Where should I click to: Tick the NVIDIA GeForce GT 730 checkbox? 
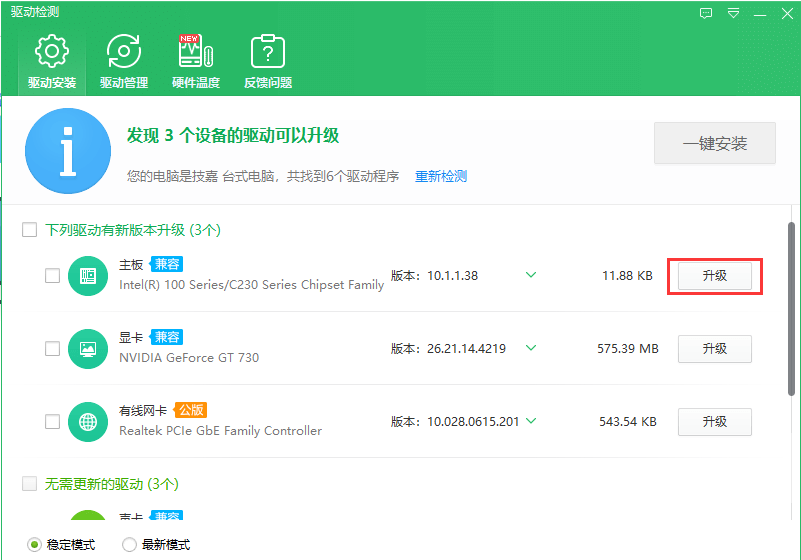(53, 349)
